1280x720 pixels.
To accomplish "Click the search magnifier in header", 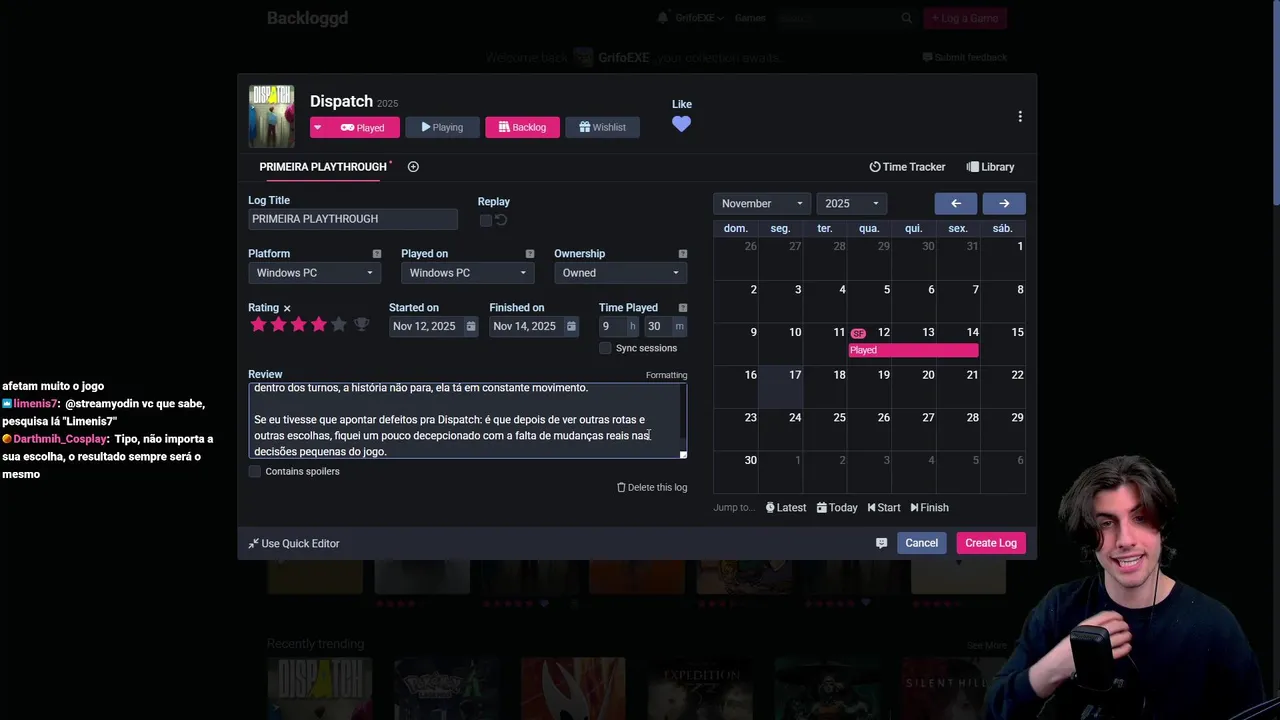I will tap(907, 18).
